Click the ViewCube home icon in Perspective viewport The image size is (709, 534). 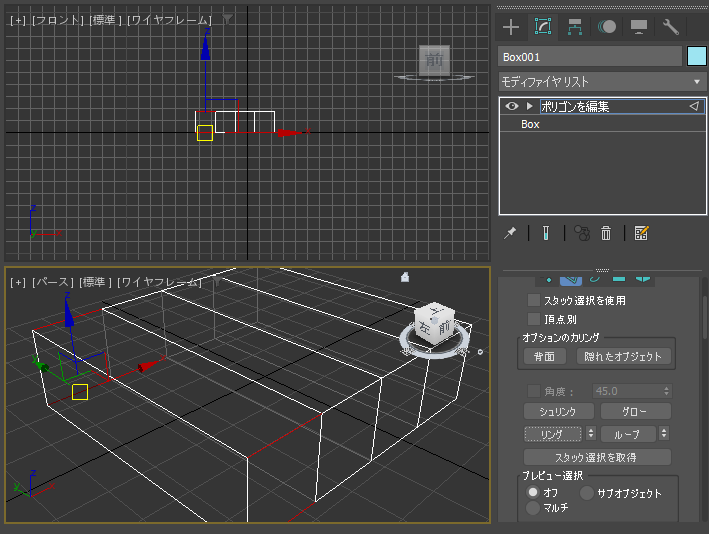pyautogui.click(x=405, y=277)
